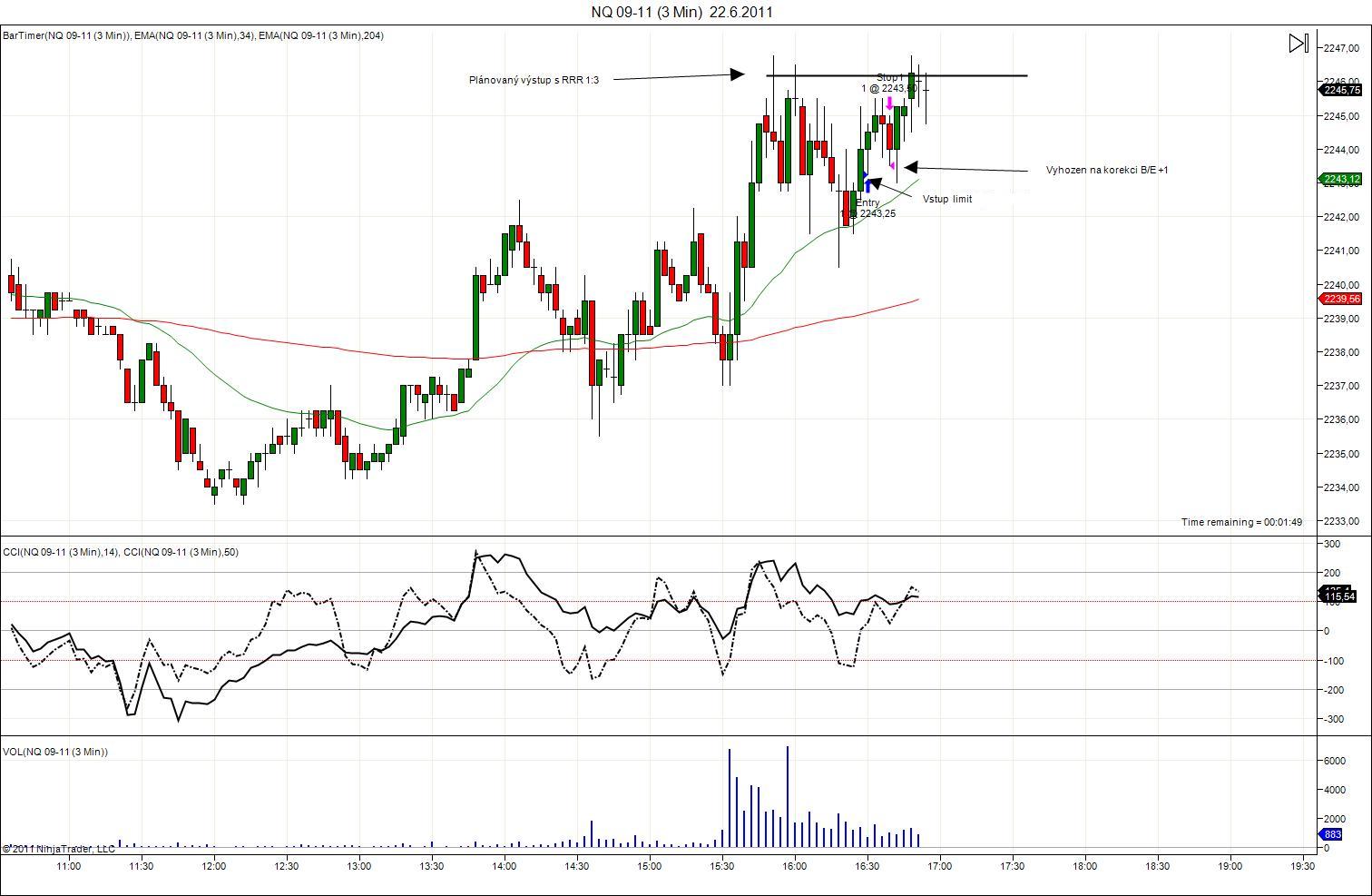
Task: Click the blue volume marker 883
Action: point(1332,834)
